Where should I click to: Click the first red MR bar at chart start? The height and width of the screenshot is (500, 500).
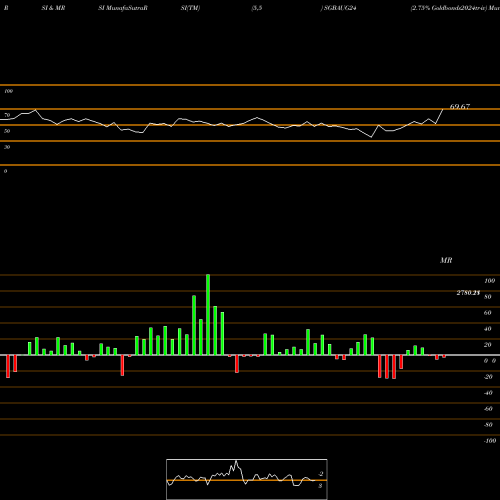pos(8,366)
